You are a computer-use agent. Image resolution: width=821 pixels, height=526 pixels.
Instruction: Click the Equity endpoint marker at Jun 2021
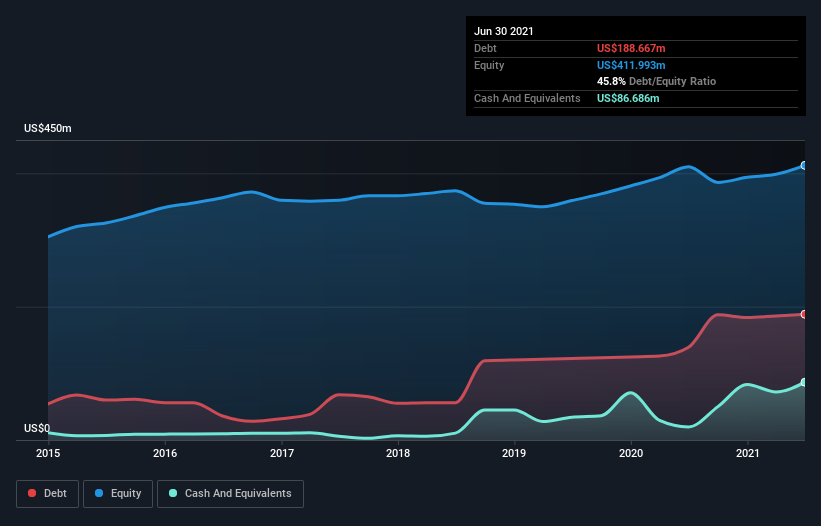[804, 165]
